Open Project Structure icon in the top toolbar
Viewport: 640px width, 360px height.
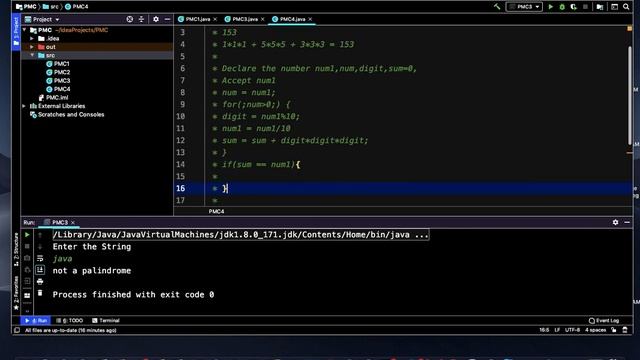(x=600, y=7)
